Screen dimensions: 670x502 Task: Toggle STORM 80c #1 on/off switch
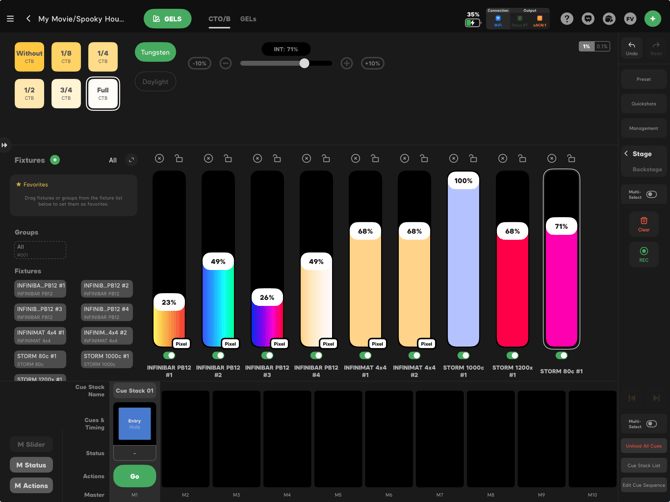(x=561, y=355)
